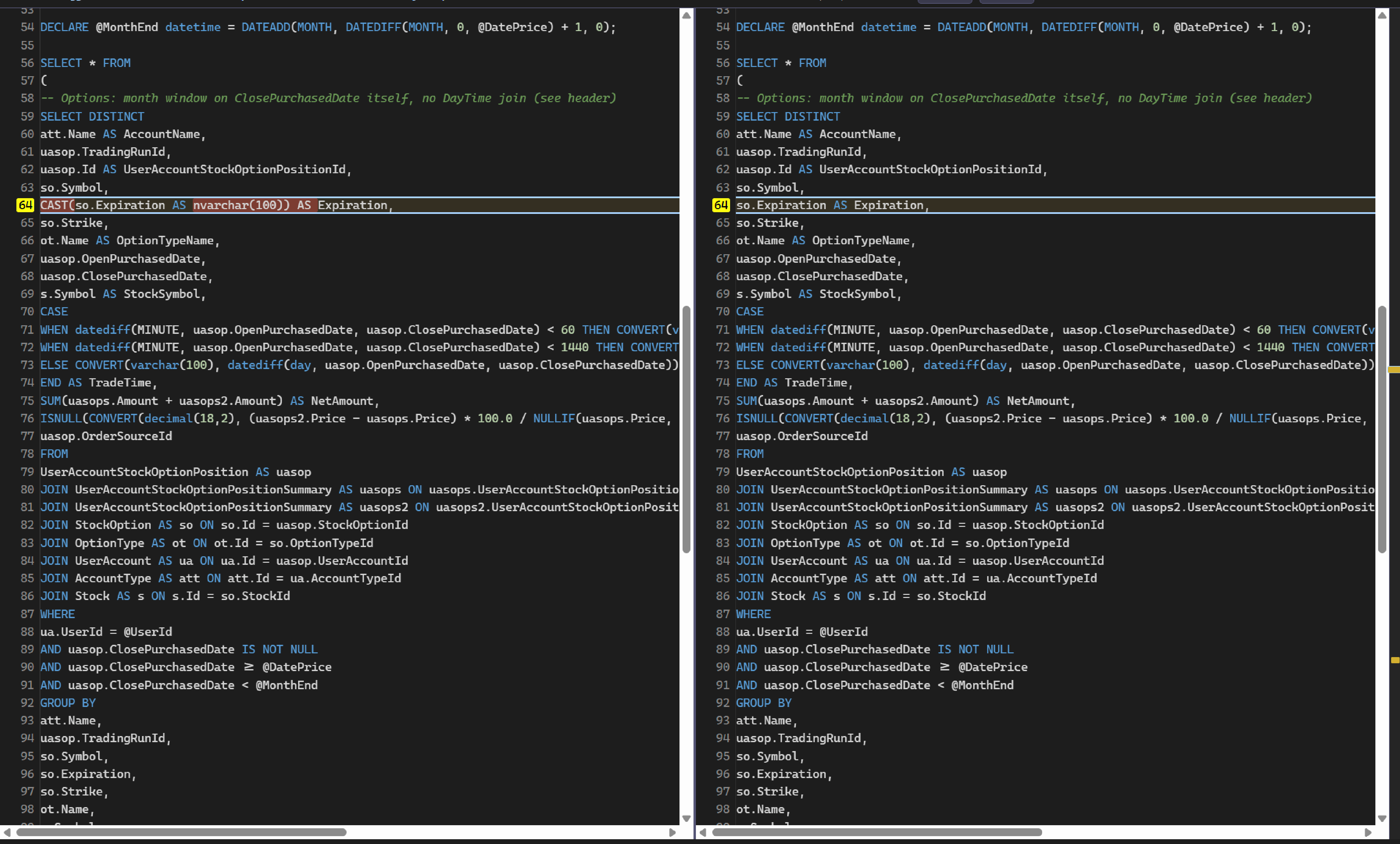Click highlighted line number 64 in left pane
Screen dimensions: 1400x844
pyautogui.click(x=25, y=205)
